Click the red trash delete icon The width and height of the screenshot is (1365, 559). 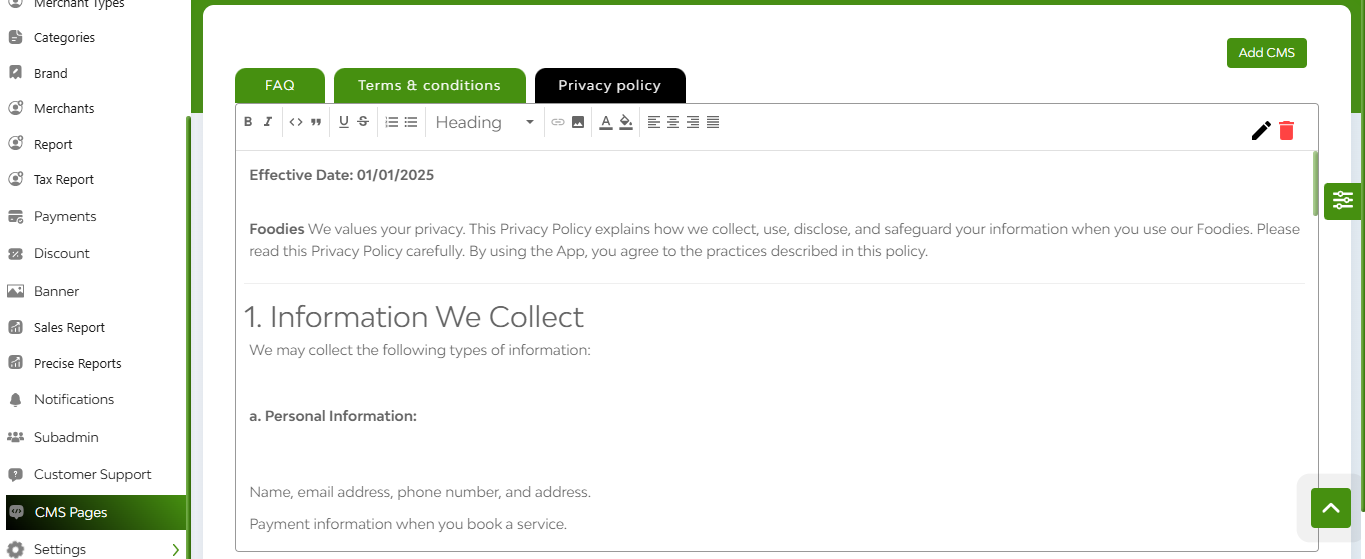1286,130
